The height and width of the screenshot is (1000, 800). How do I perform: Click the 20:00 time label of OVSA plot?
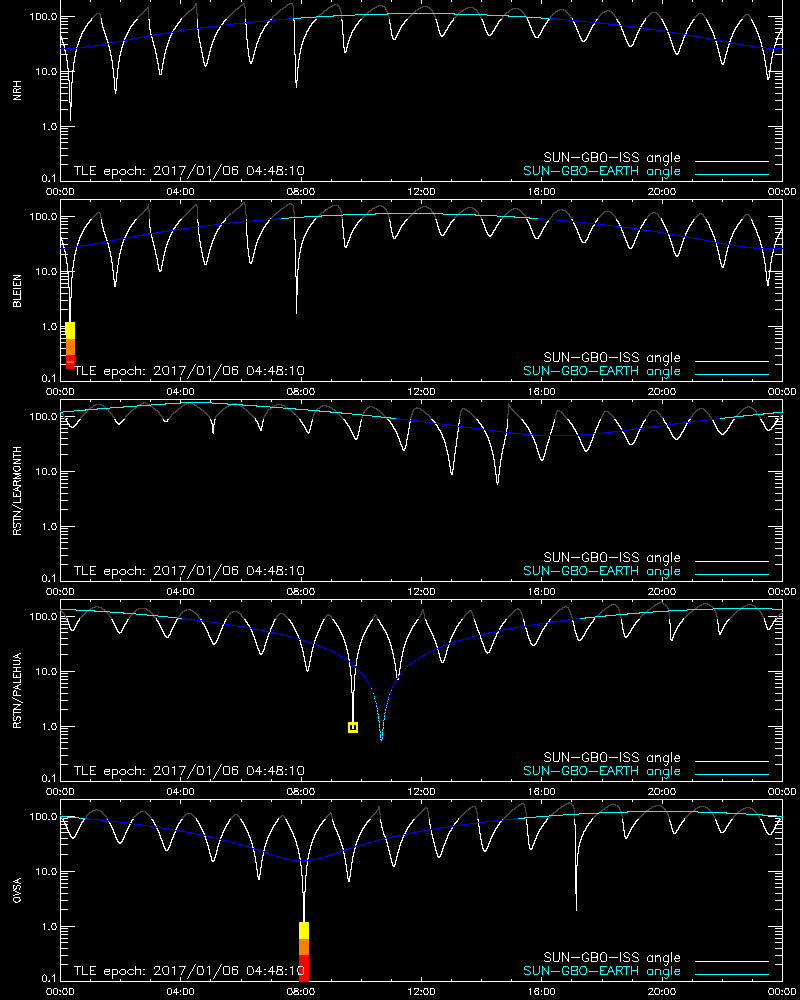662,991
